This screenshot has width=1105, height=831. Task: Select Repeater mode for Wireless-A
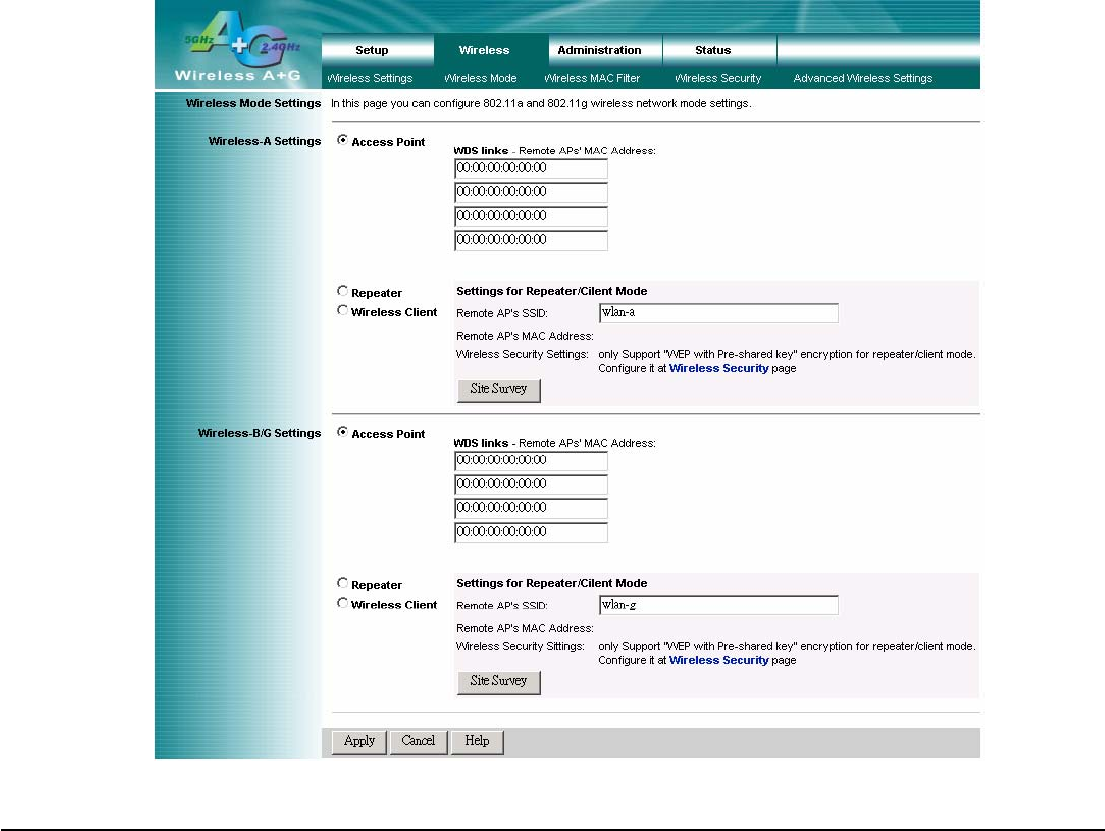click(x=342, y=291)
